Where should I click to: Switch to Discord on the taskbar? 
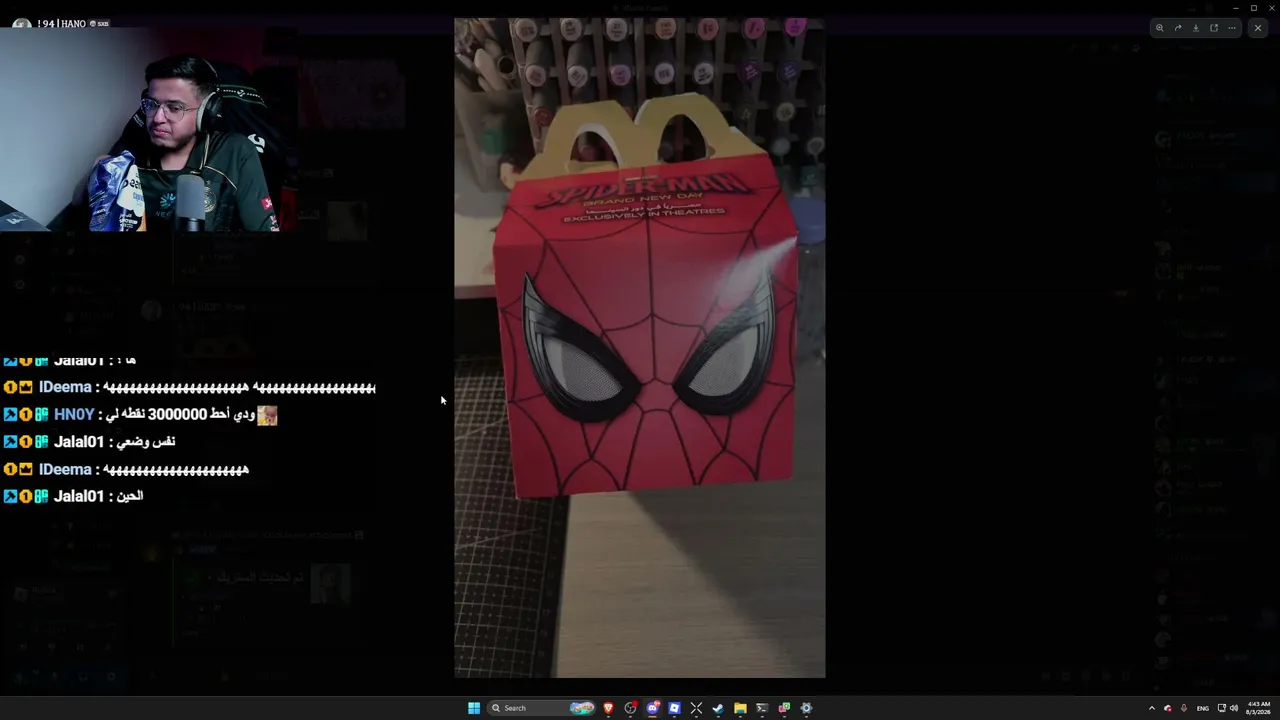652,708
